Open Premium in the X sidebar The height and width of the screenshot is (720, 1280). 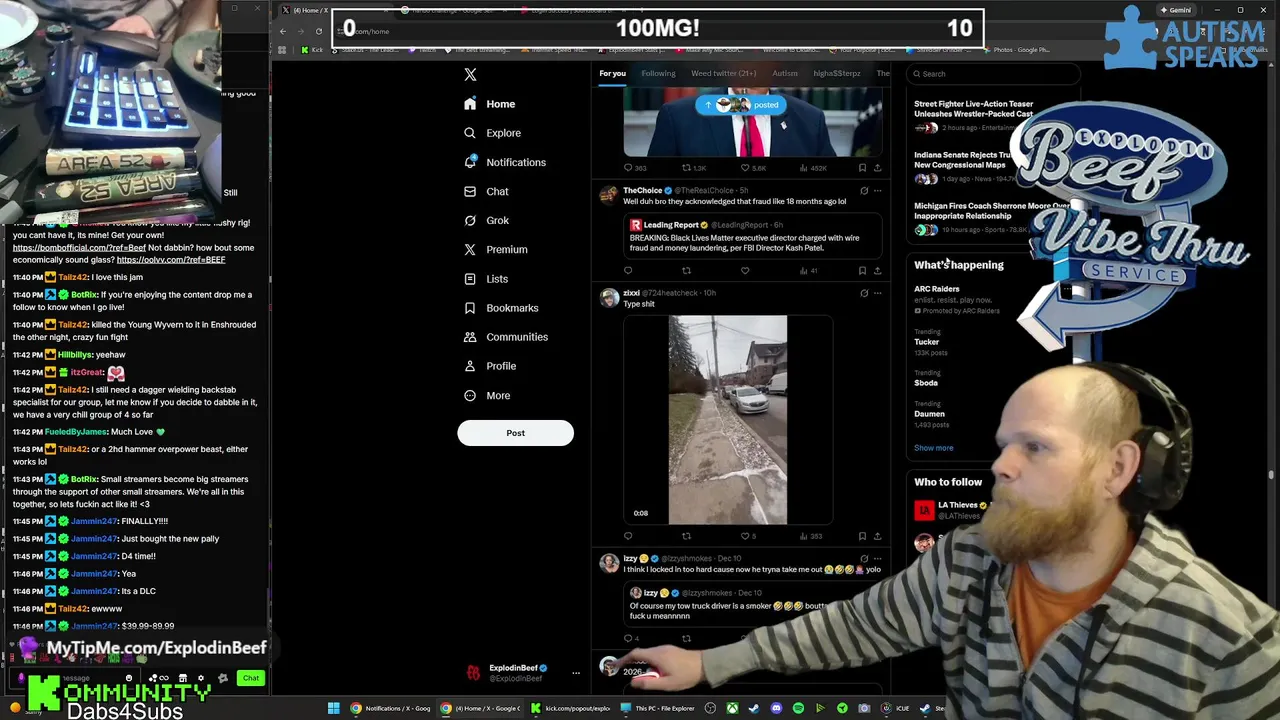click(495, 249)
